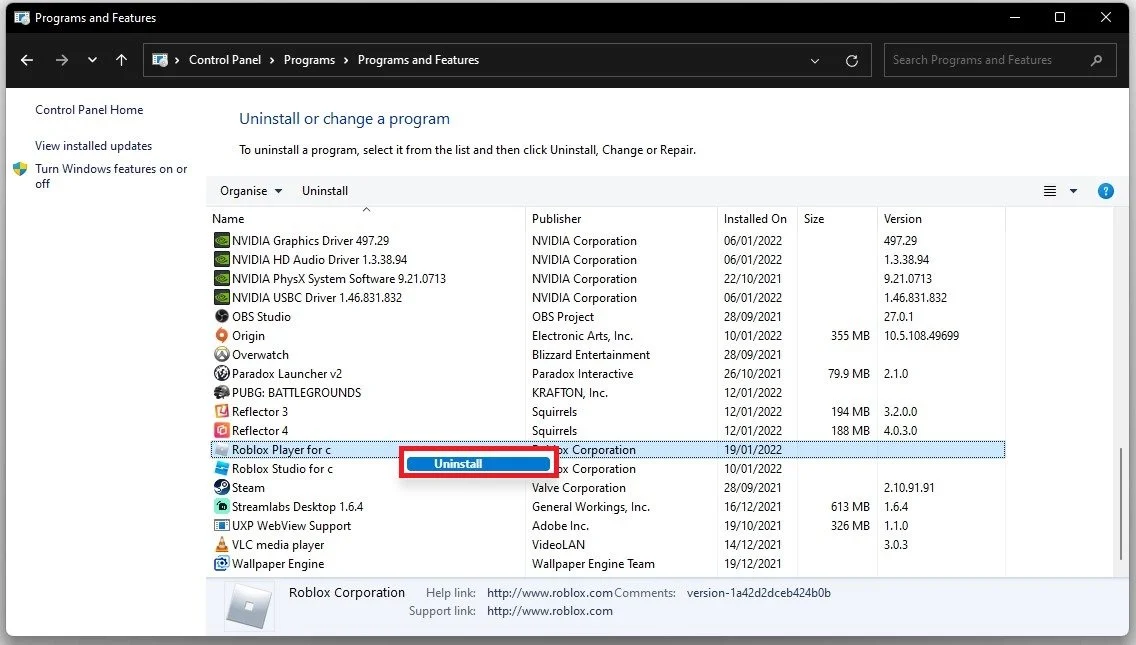
Task: Click the VideoLAN publisher text
Action: tap(558, 544)
